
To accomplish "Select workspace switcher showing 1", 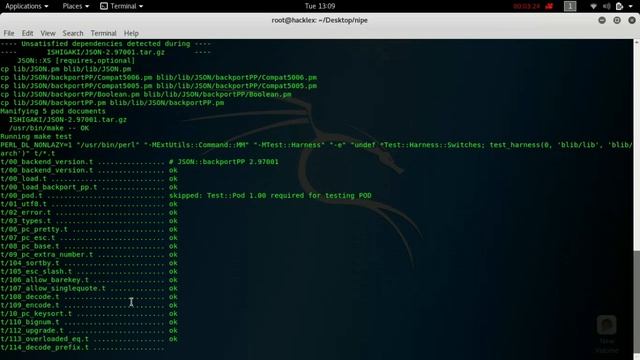I will pos(570,6).
